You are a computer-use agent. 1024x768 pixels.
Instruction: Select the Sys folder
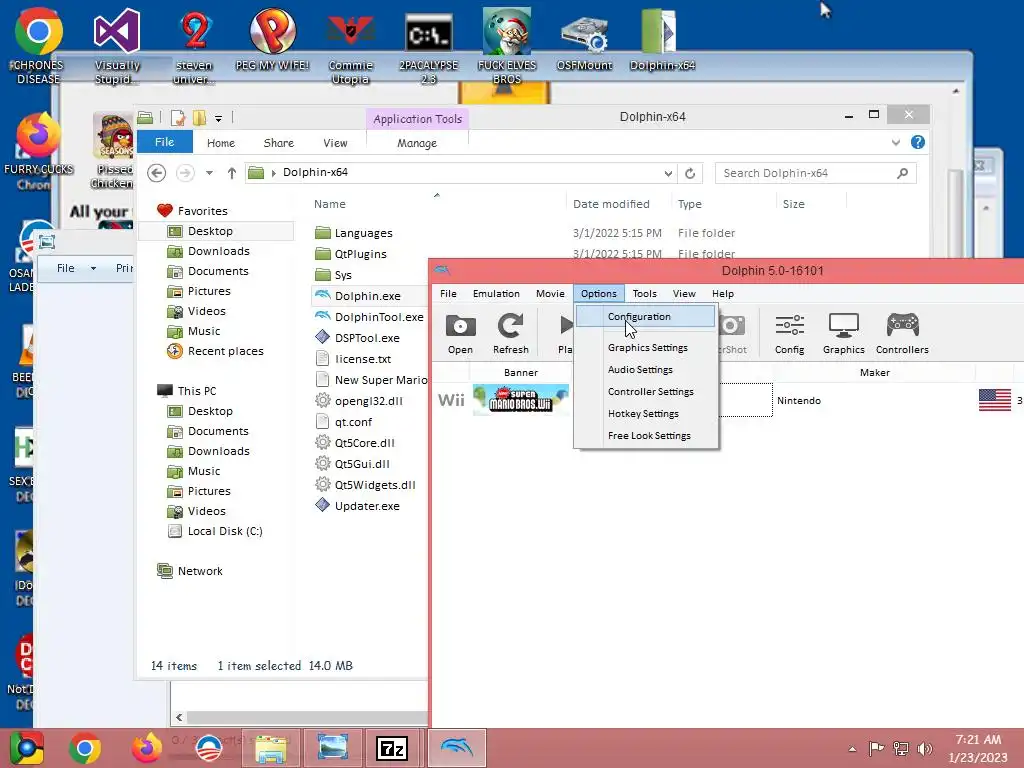click(343, 275)
